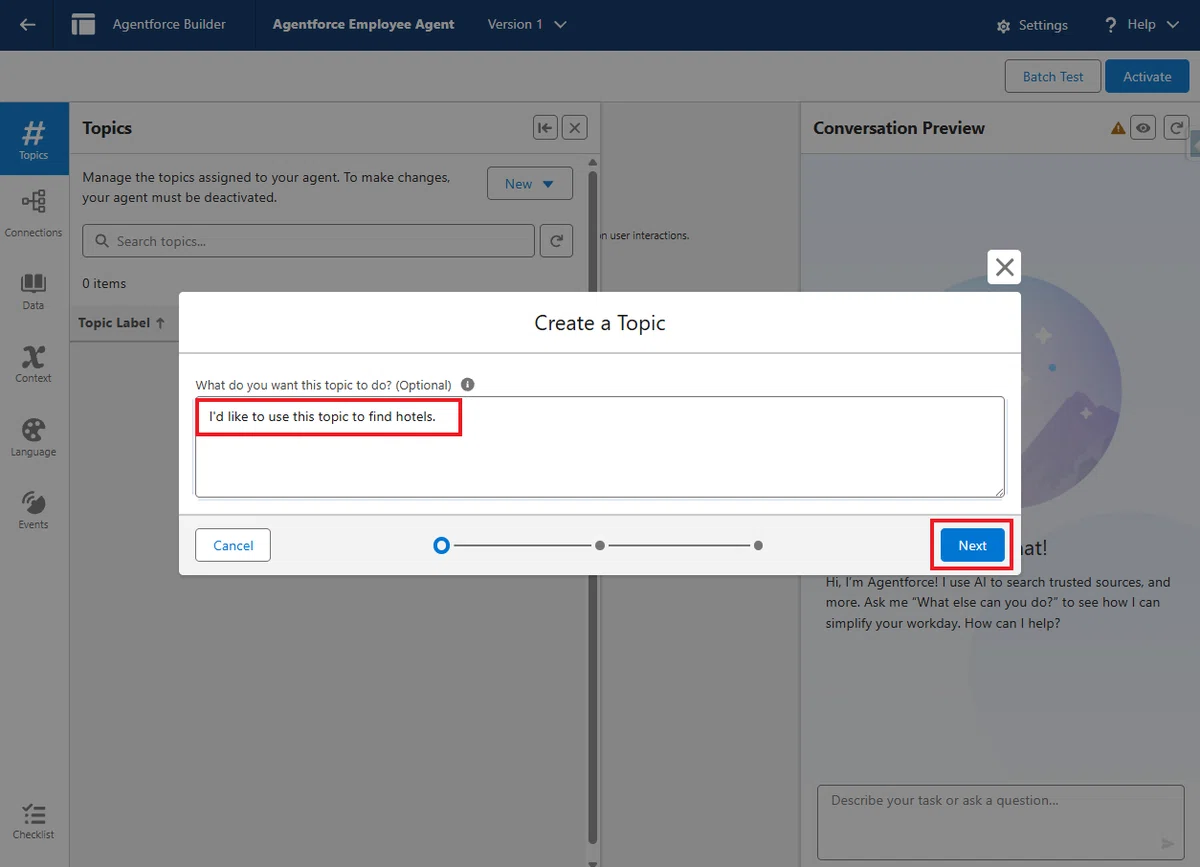Open Connections in left sidebar

(34, 213)
